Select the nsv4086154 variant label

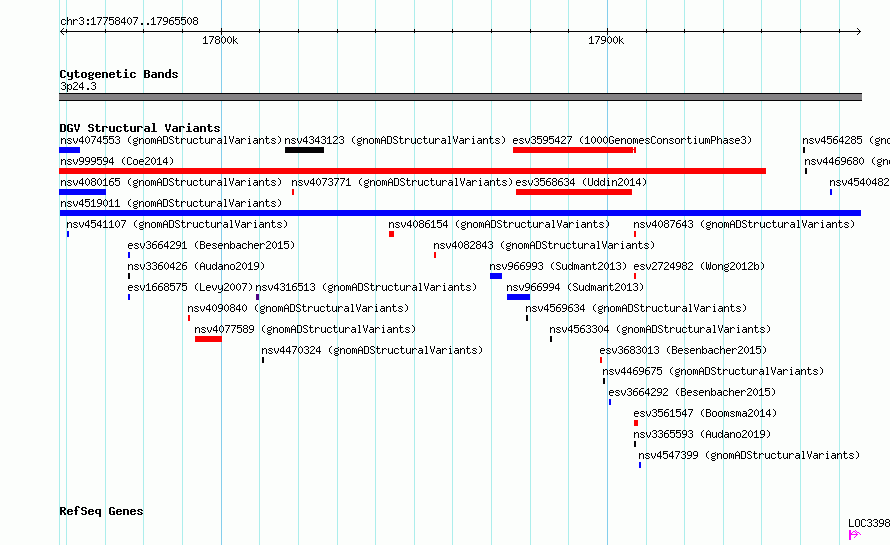coord(499,224)
